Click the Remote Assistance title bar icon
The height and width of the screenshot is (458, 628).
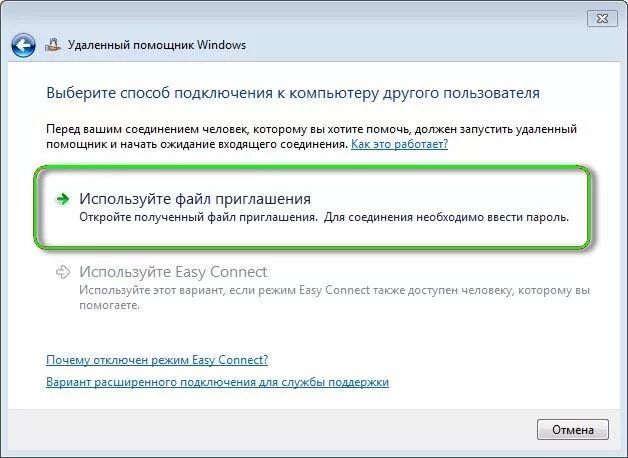click(53, 45)
